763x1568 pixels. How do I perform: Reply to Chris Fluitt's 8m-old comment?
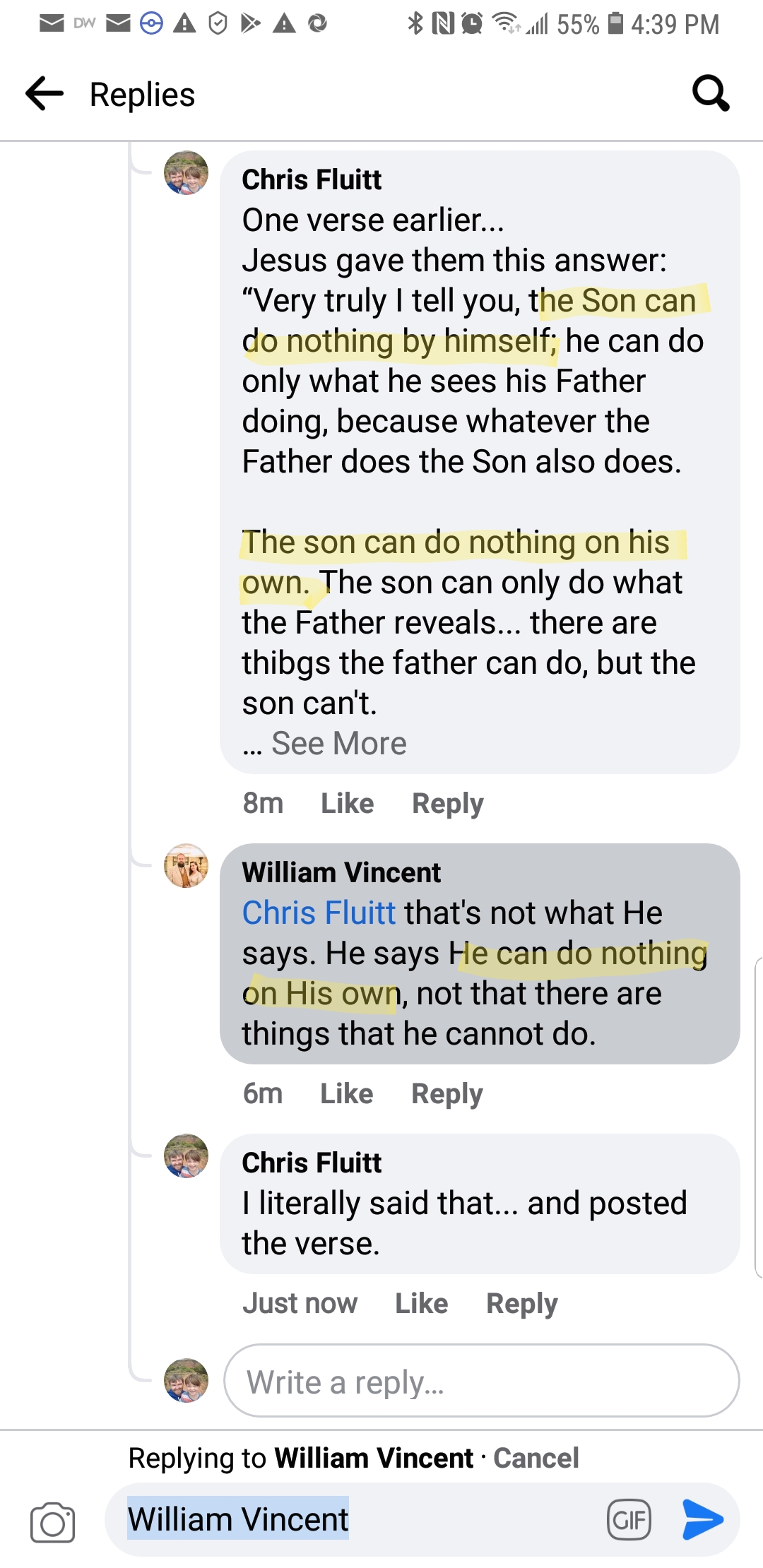pos(447,803)
